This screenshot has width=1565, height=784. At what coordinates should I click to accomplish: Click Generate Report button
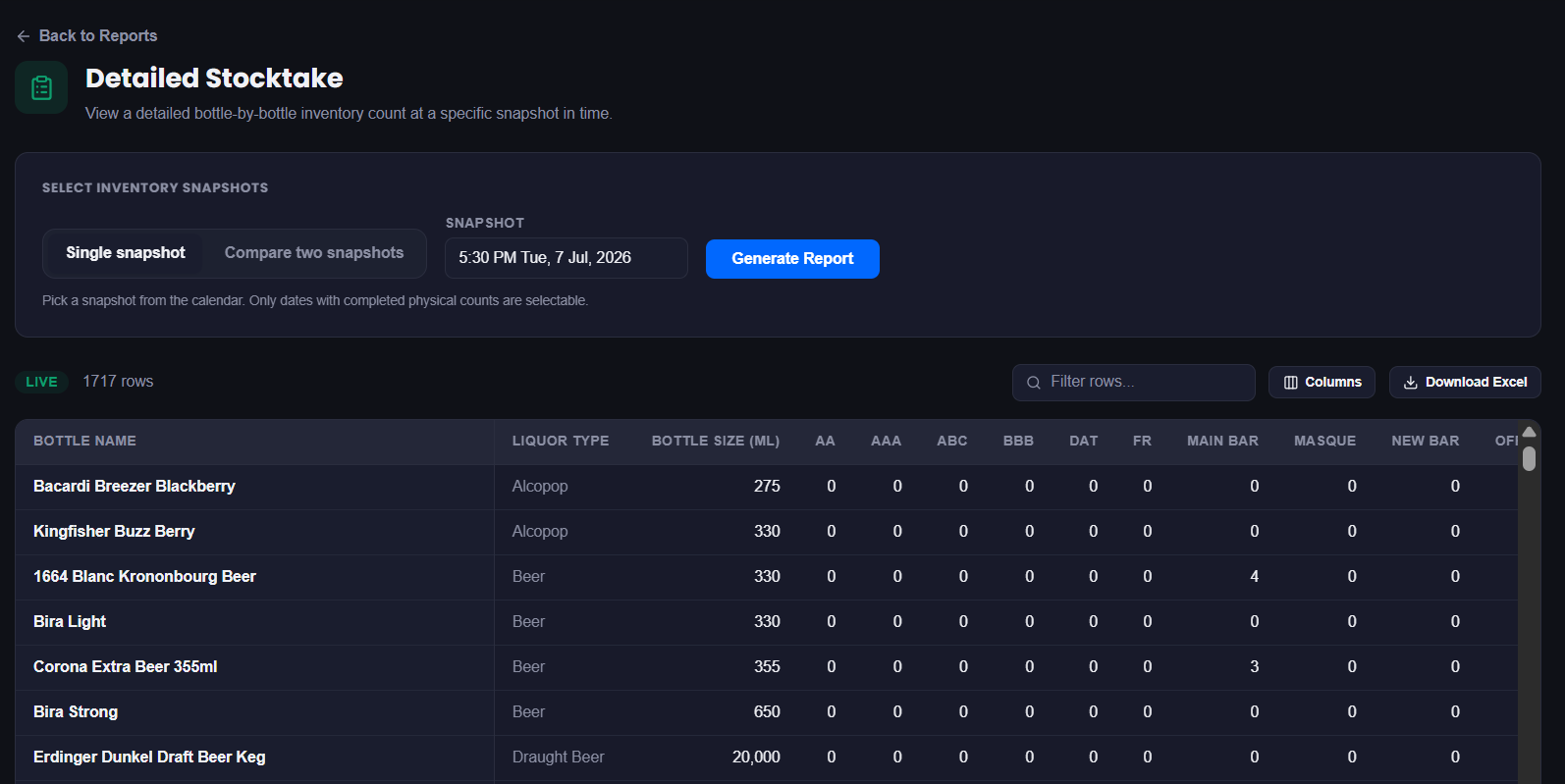pyautogui.click(x=792, y=259)
